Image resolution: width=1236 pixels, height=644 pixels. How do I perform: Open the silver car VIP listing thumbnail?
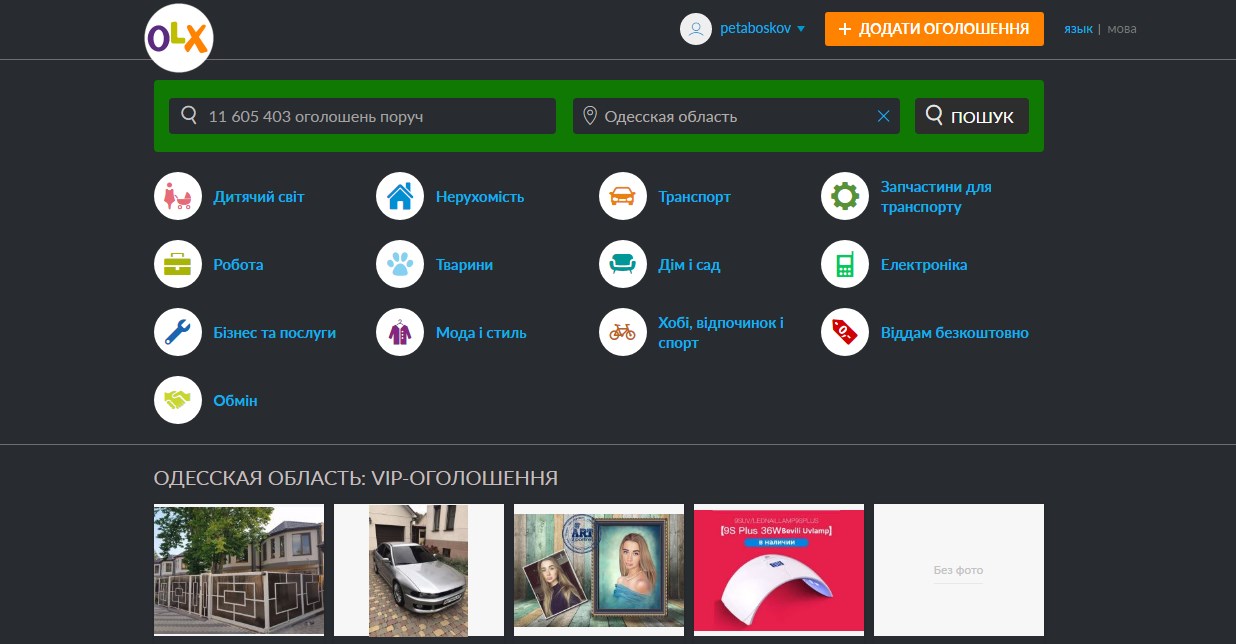pyautogui.click(x=418, y=570)
